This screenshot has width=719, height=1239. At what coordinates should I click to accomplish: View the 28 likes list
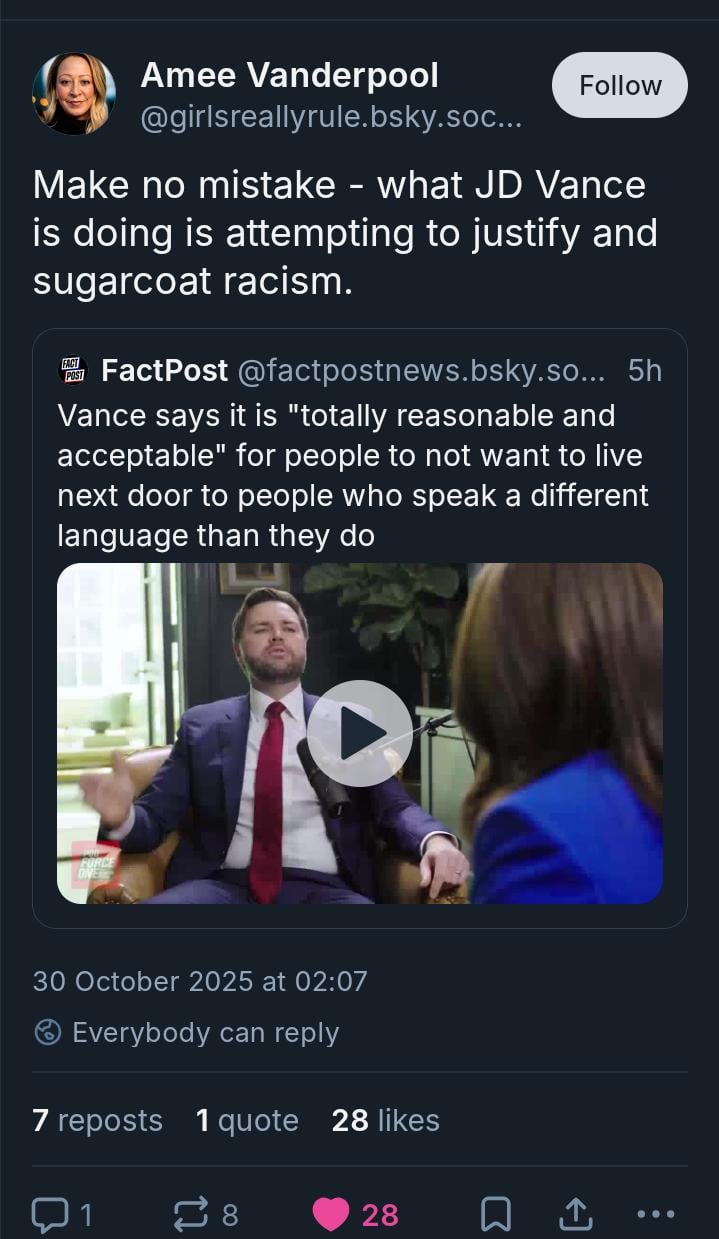(385, 1120)
